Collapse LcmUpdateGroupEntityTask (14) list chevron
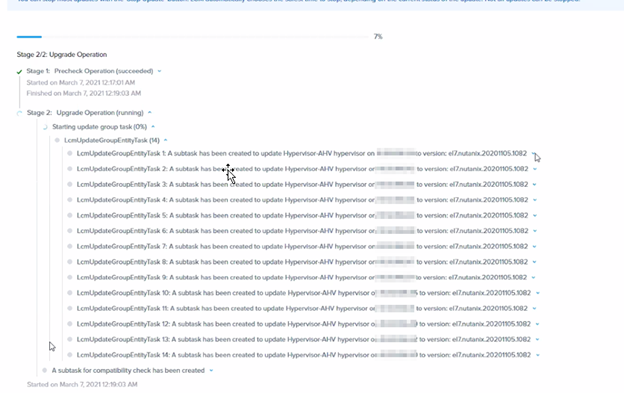 166,140
